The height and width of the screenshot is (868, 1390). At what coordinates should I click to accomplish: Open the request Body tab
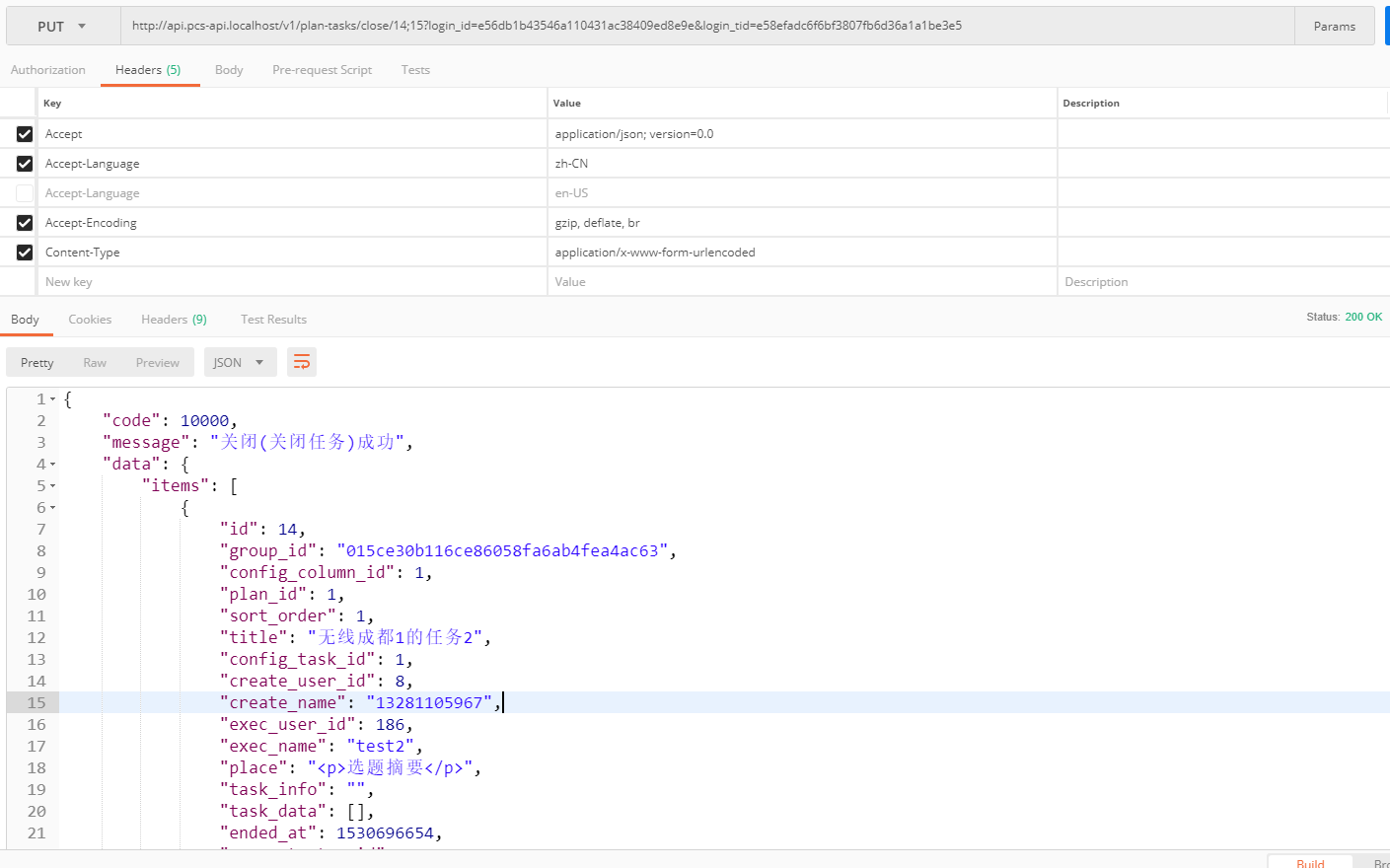[x=229, y=70]
